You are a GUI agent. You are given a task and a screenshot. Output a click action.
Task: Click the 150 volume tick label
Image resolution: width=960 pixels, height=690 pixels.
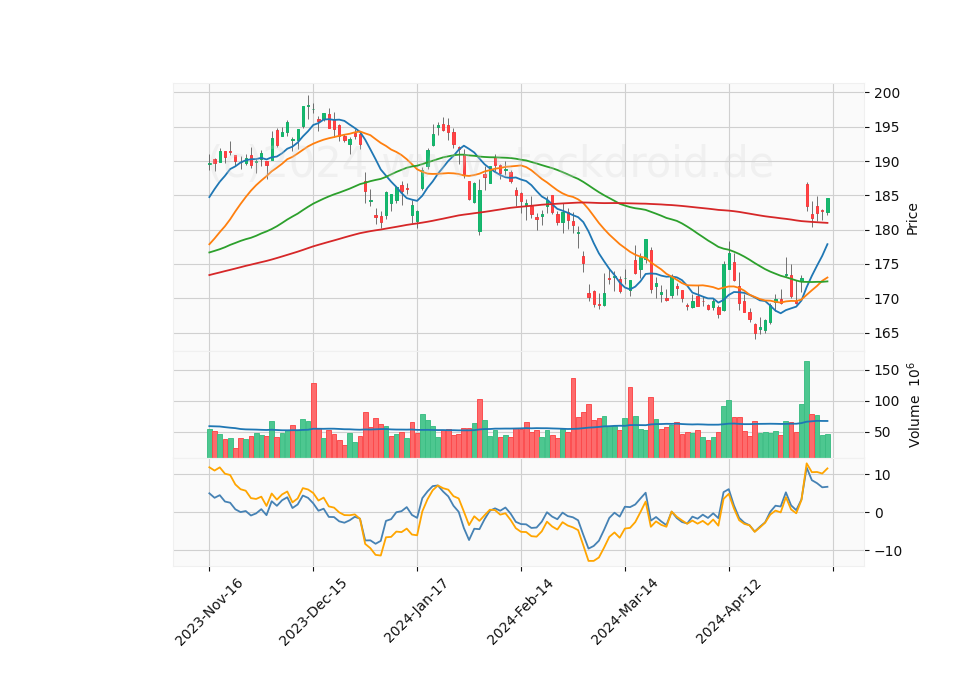coord(887,370)
